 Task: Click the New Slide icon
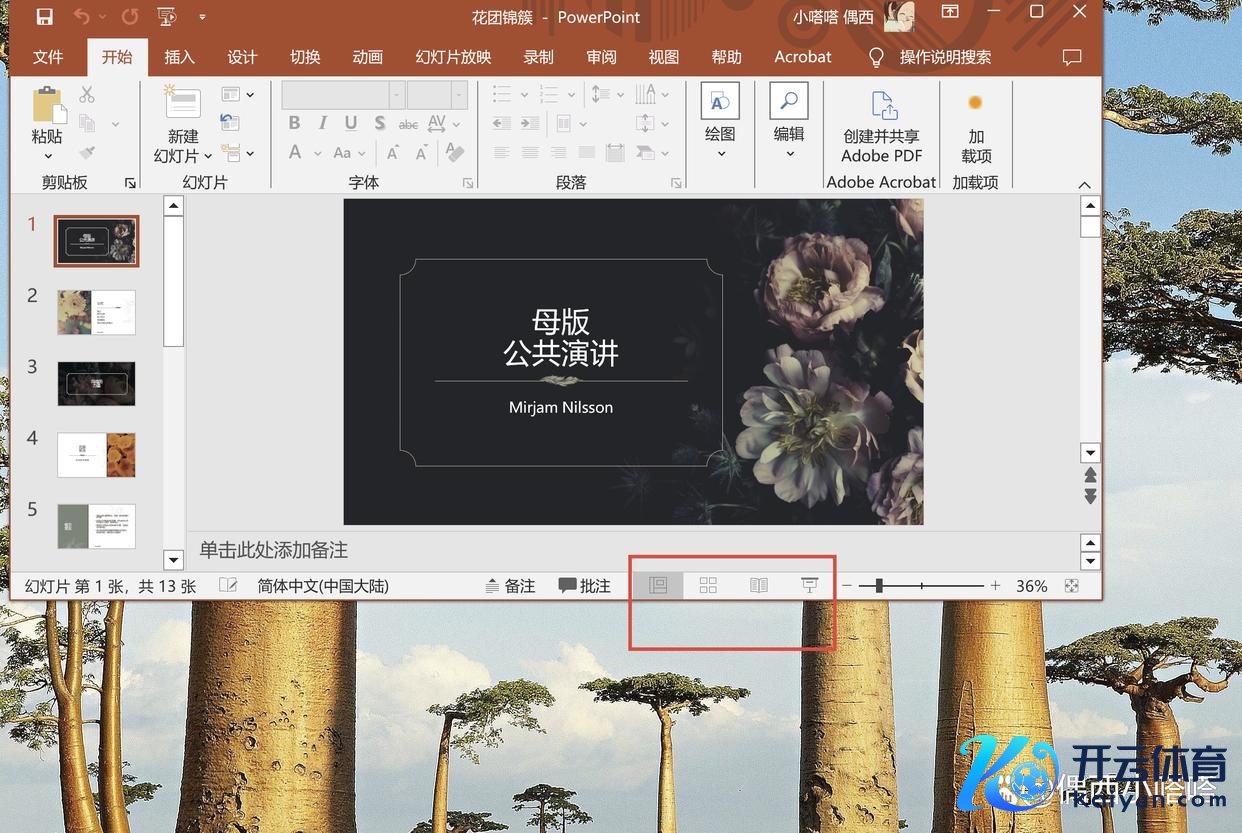pos(183,106)
